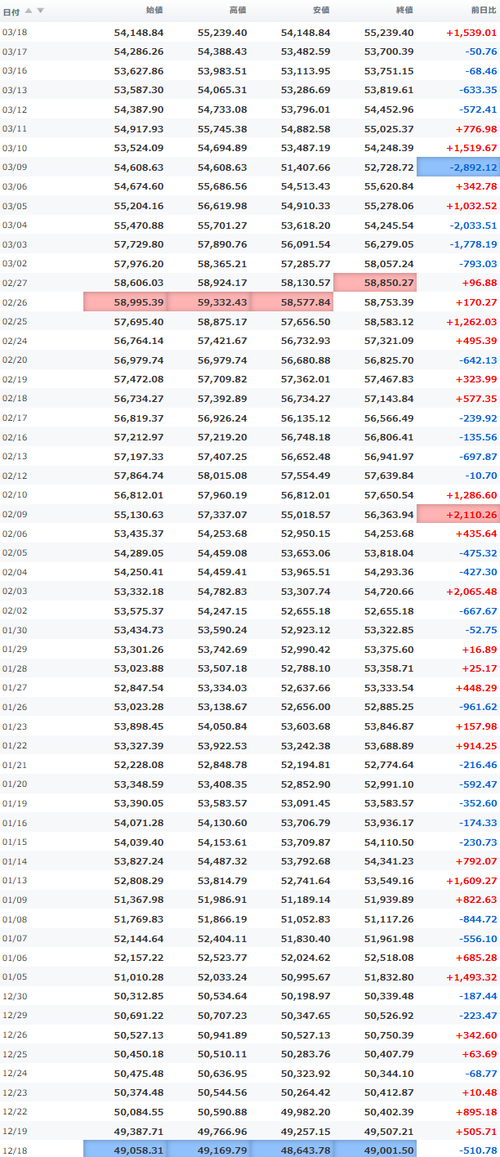This screenshot has height=1157, width=500.
Task: Click blue highlighted low 48,643.78
Action: click(292, 1149)
